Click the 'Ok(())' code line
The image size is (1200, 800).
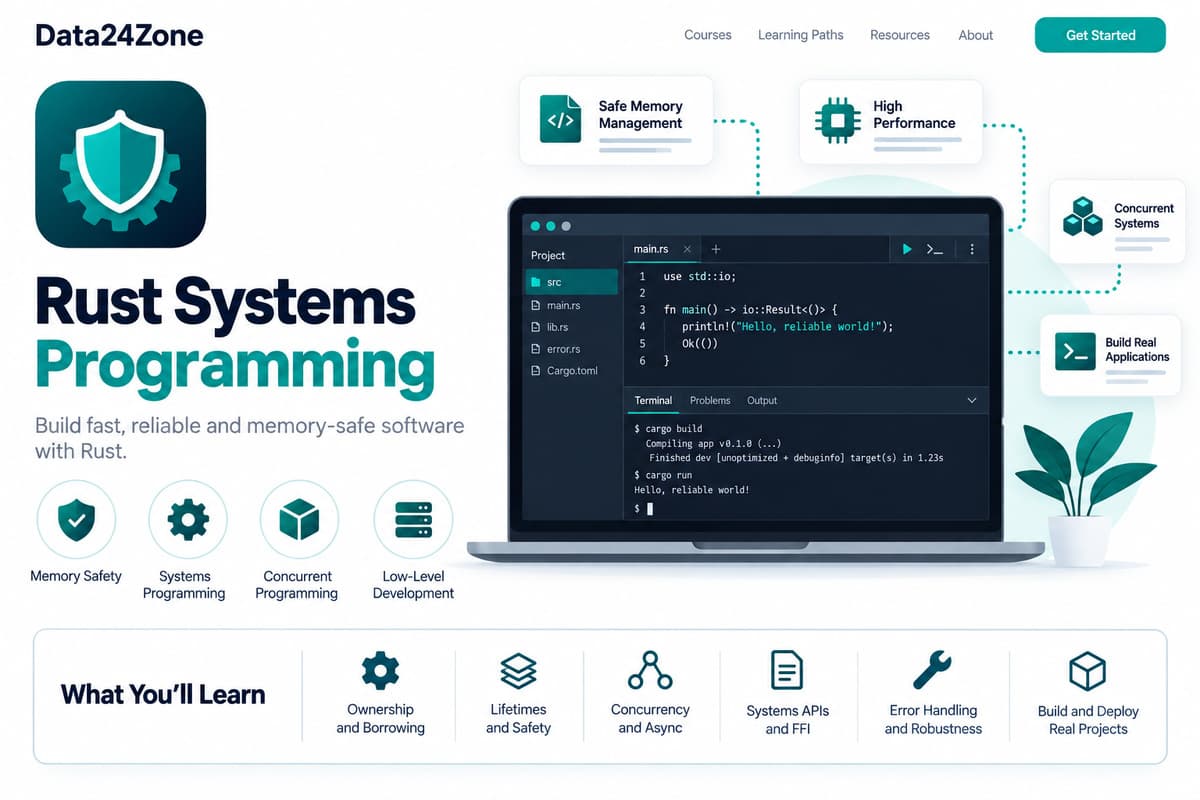click(700, 343)
